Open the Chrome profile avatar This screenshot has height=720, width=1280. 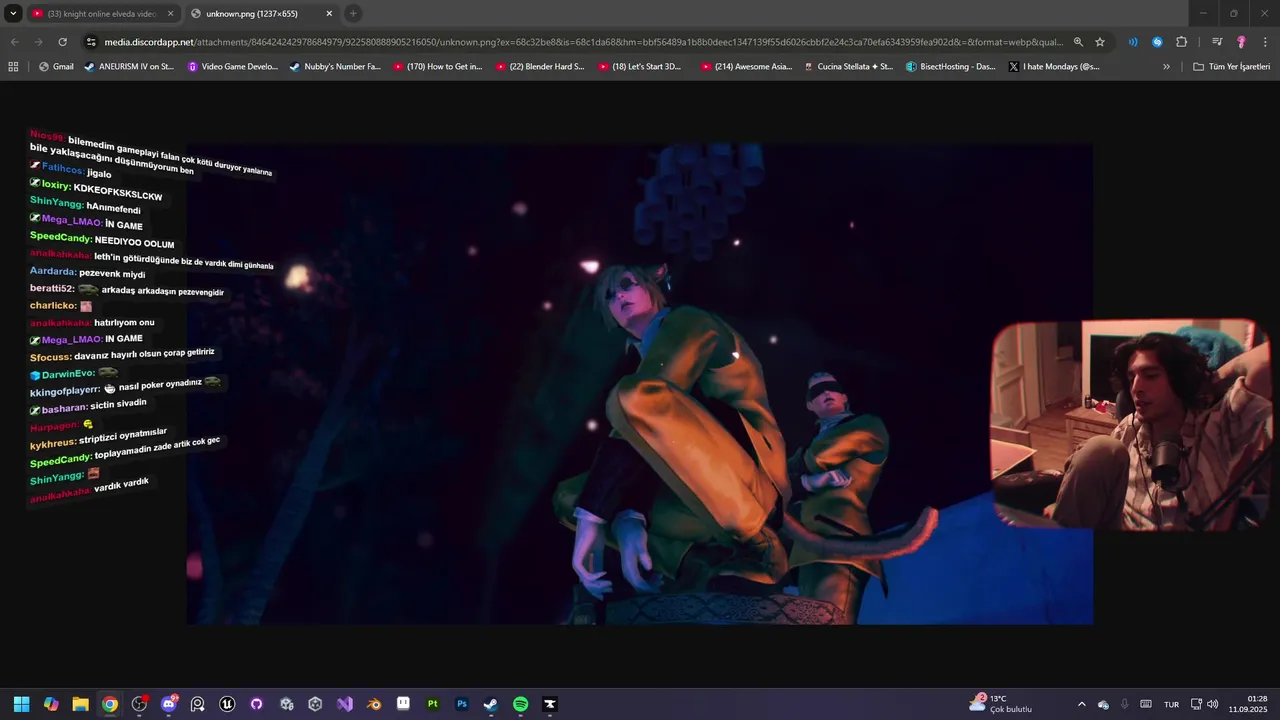(1241, 42)
